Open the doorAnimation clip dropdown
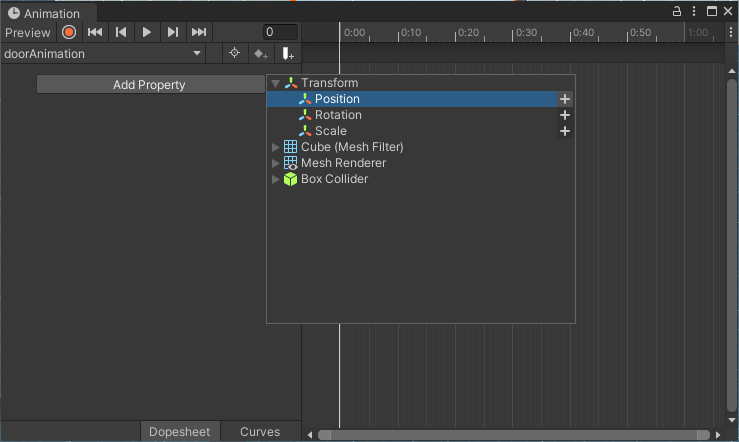The width and height of the screenshot is (739, 442). 197,54
